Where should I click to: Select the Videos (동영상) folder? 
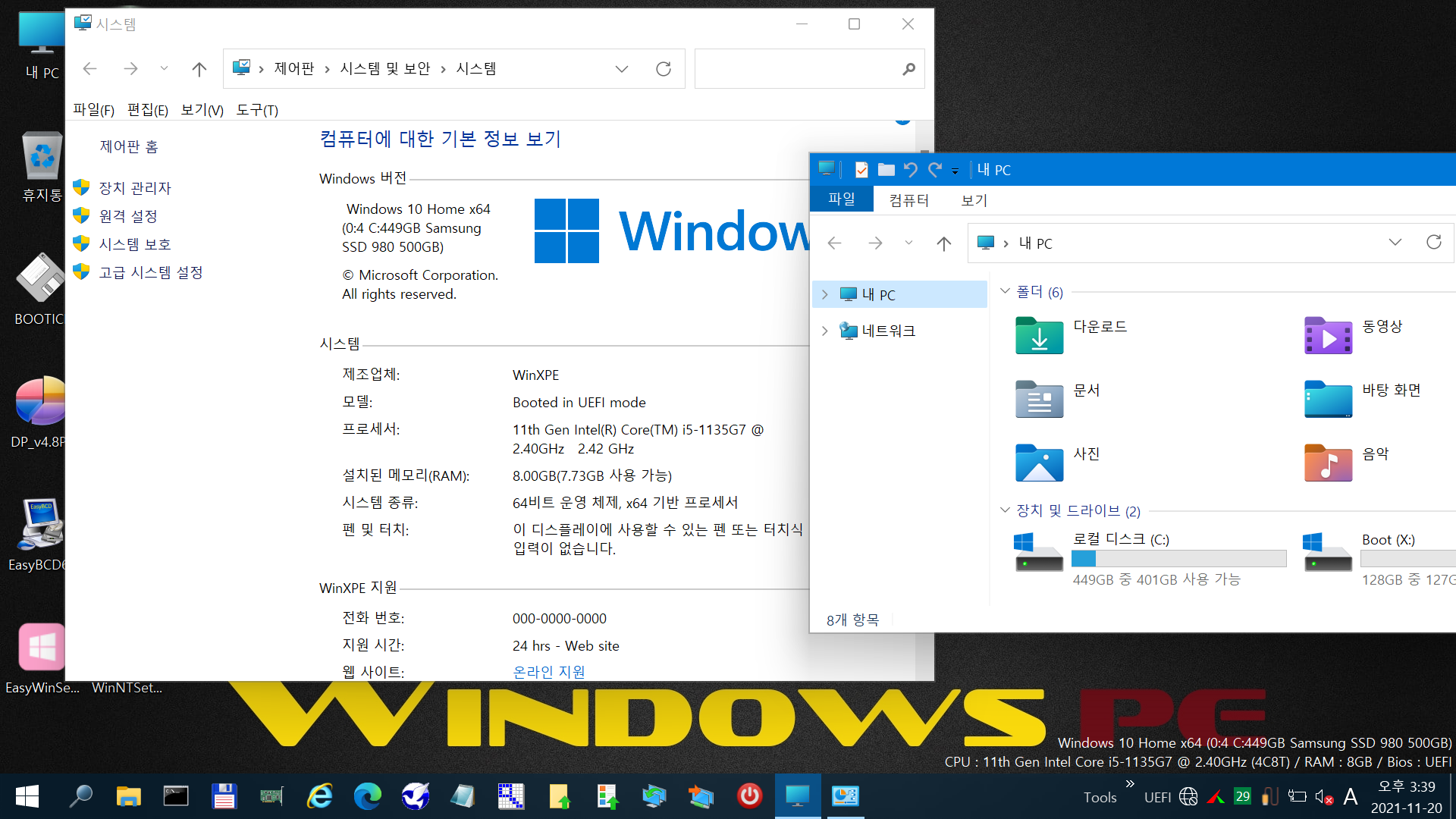[x=1354, y=335]
